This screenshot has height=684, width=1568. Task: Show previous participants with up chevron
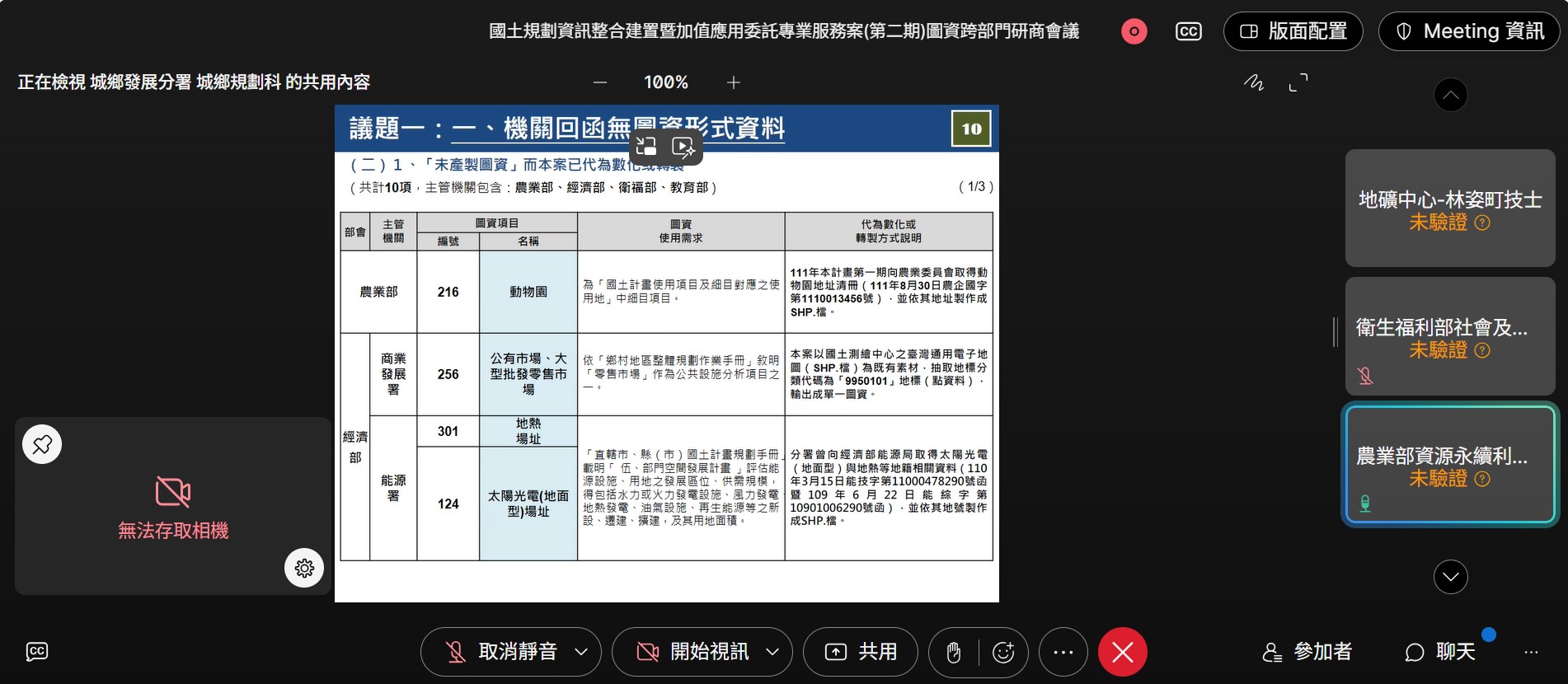[1451, 95]
